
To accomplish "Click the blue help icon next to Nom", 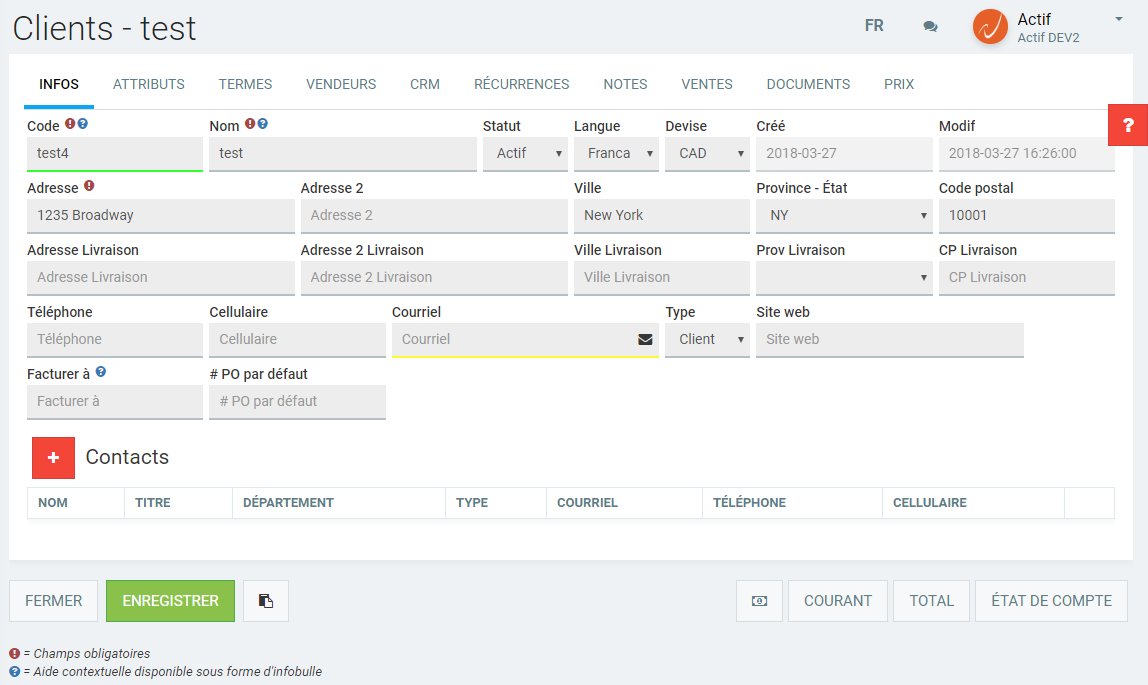I will (x=263, y=125).
